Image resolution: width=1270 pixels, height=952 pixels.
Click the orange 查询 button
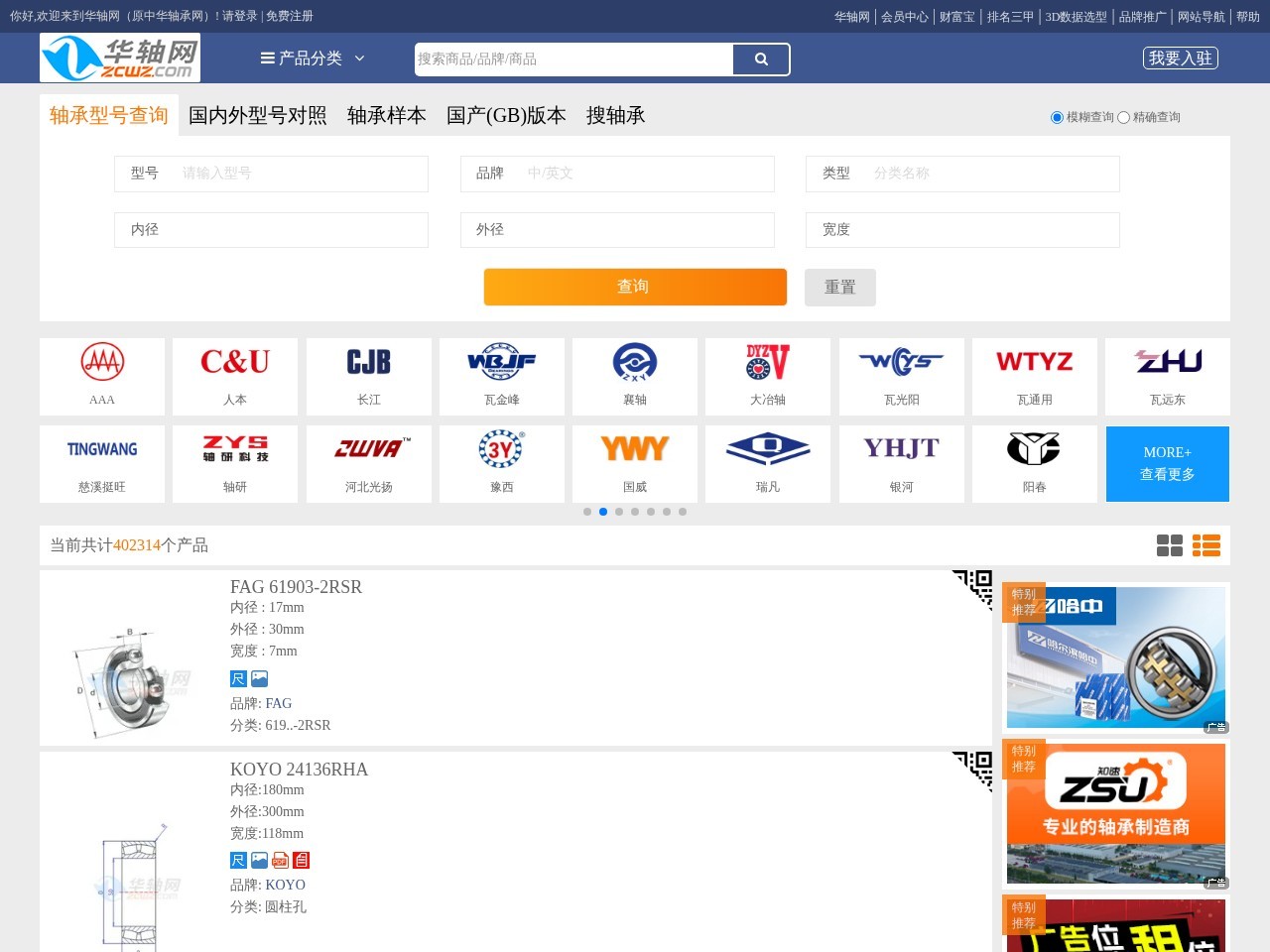[x=635, y=287]
